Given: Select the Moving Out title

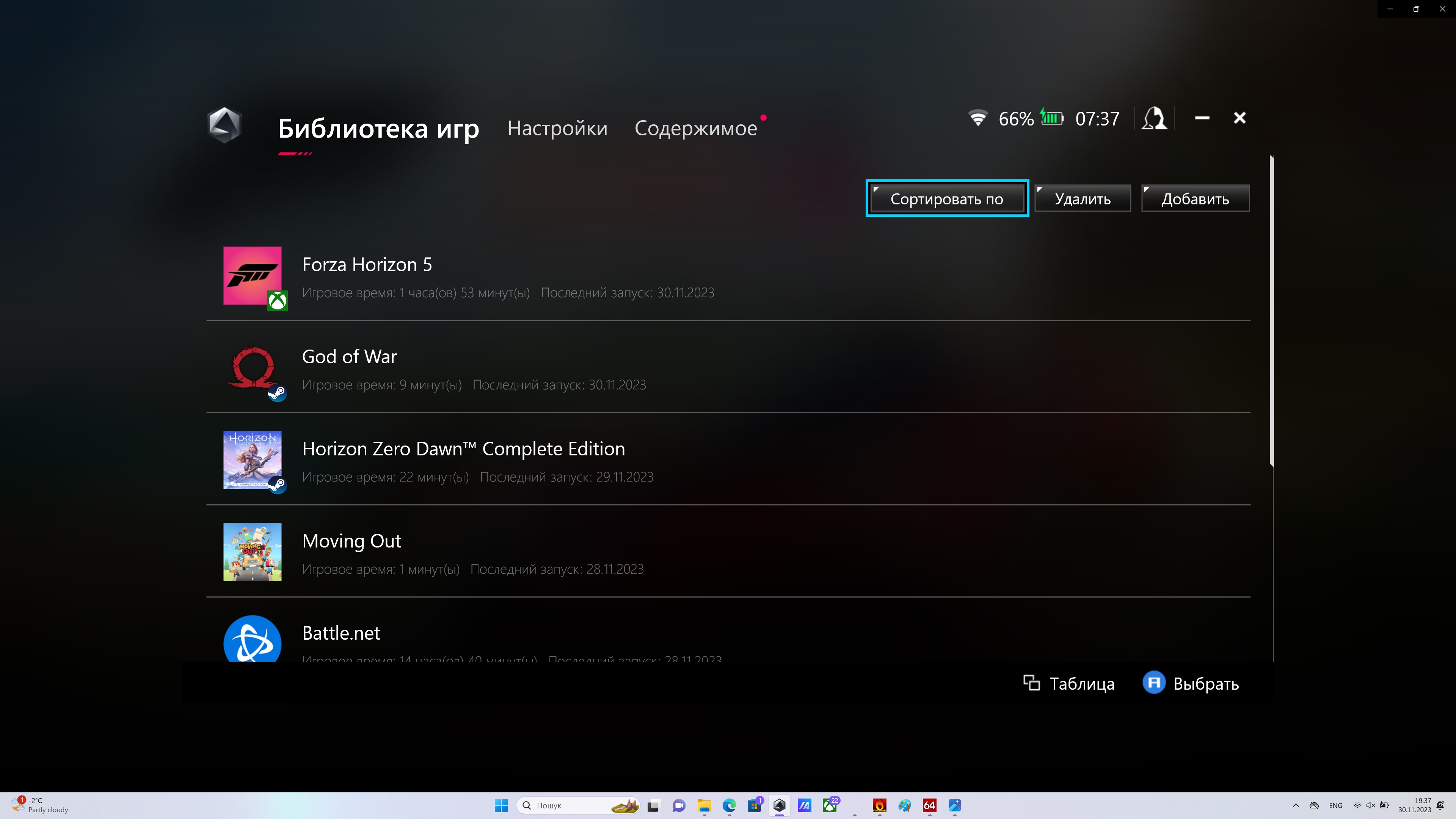Looking at the screenshot, I should tap(351, 541).
